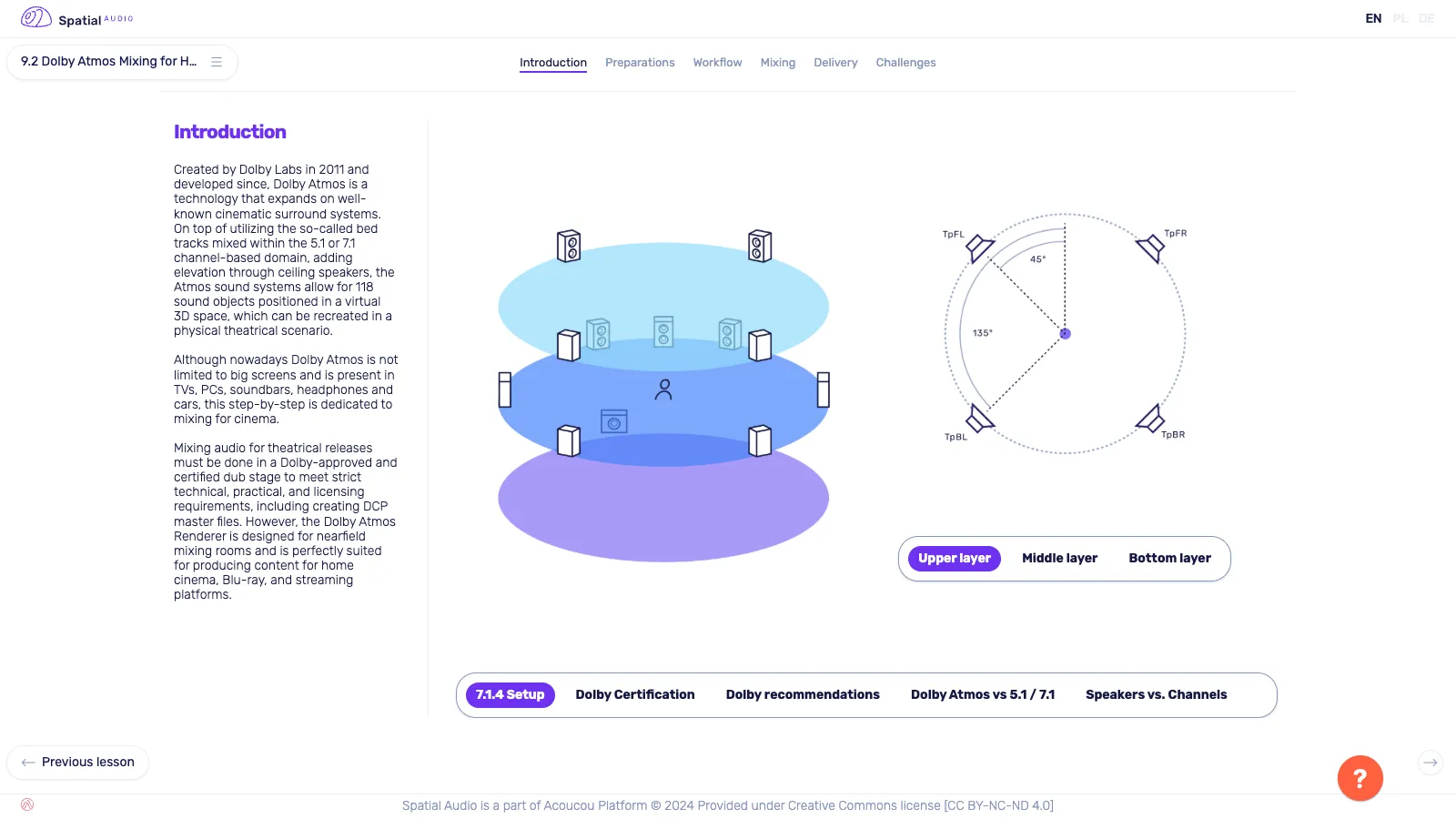Open the Mixing tab
Viewport: 1456px width, 819px height.
coord(778,63)
